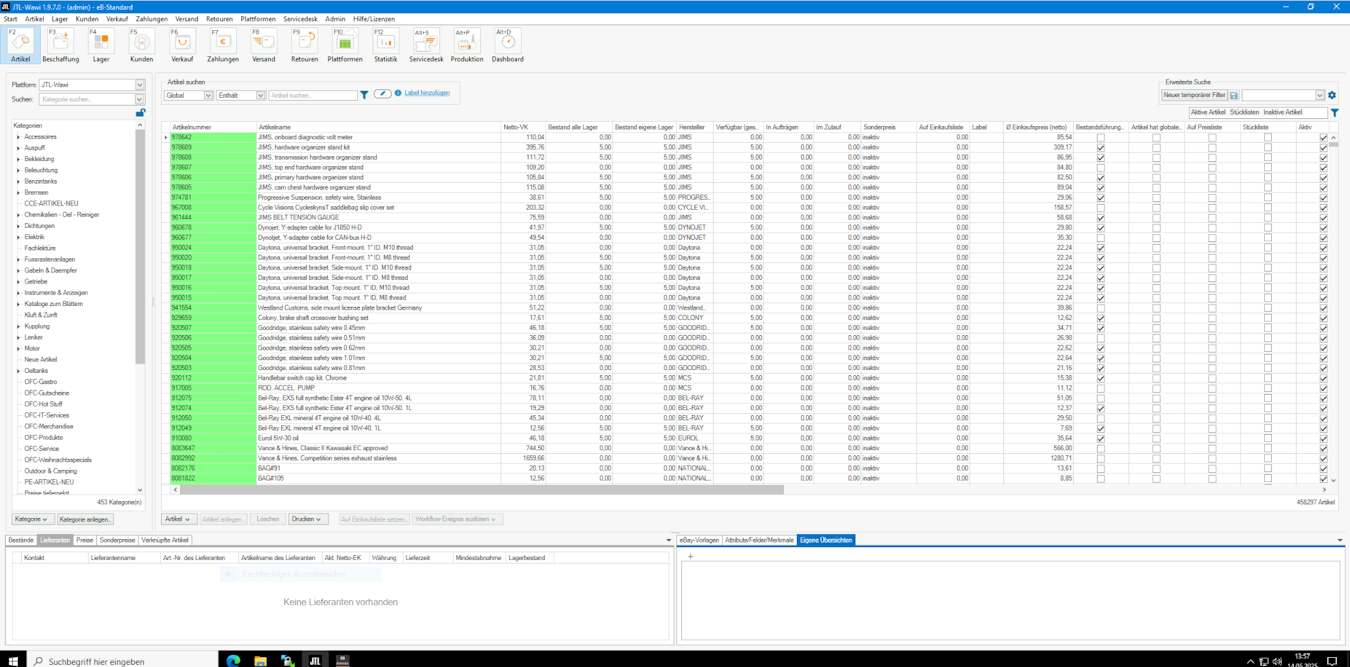Open the Beschaffung toolbar icon
1350x667 pixels.
tap(61, 46)
